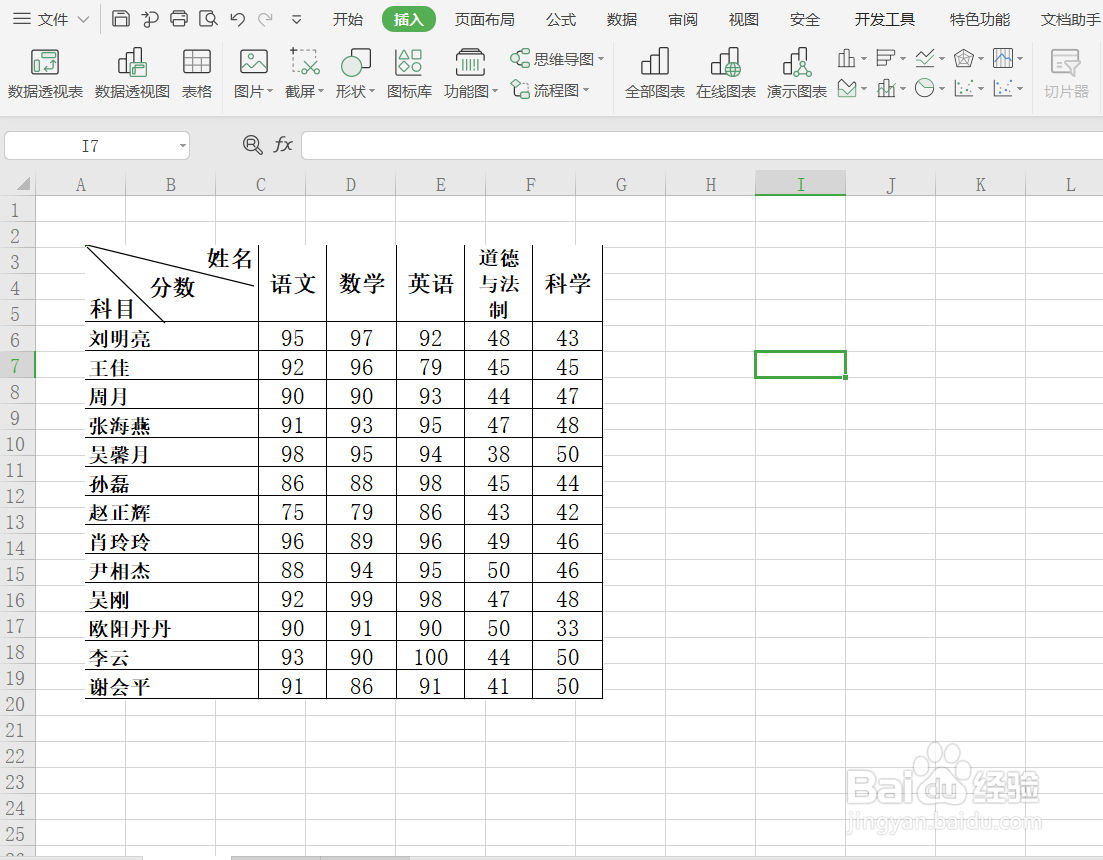This screenshot has width=1103, height=860.
Task: Insert the blue-dotted bubble chart
Action: 1003,89
